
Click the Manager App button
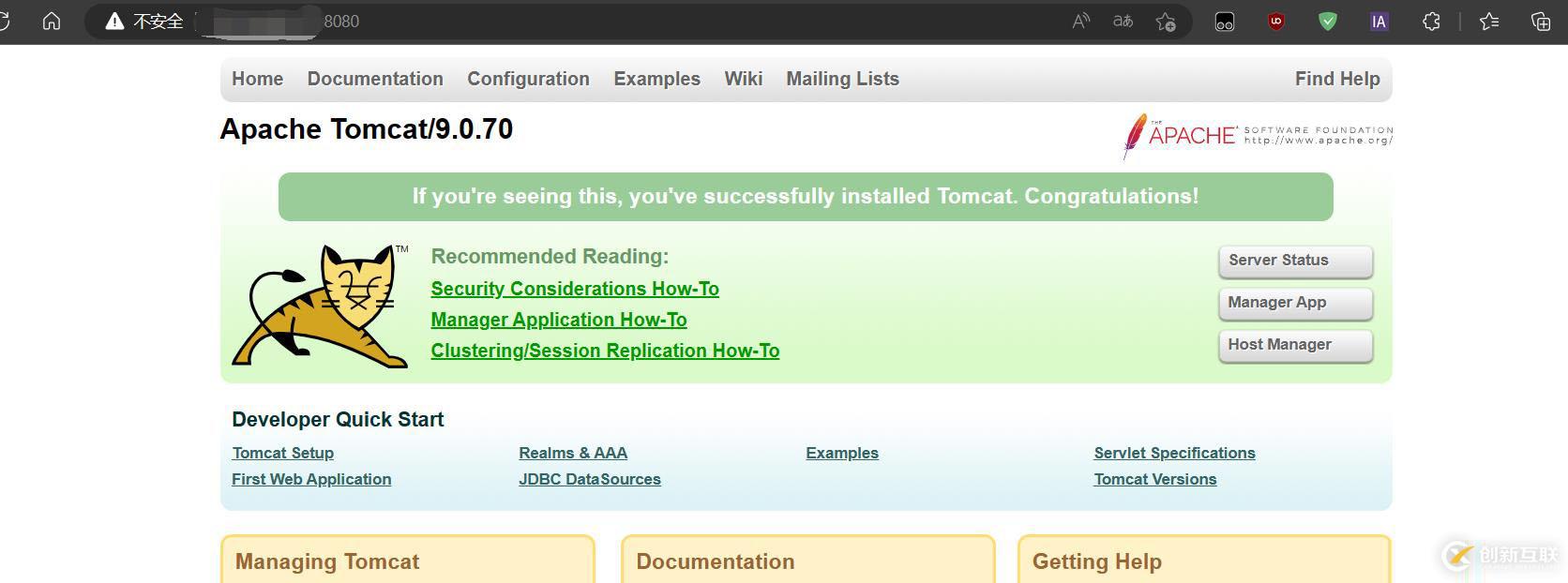[x=1295, y=303]
